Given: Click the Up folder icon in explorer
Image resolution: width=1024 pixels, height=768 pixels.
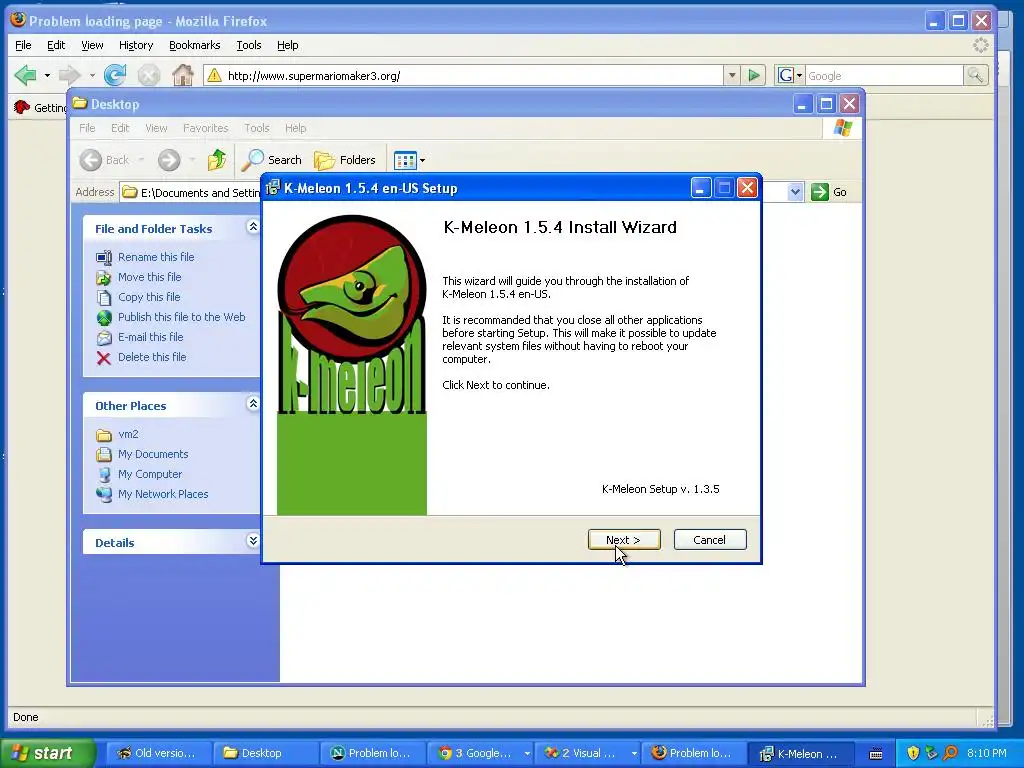Looking at the screenshot, I should [217, 160].
